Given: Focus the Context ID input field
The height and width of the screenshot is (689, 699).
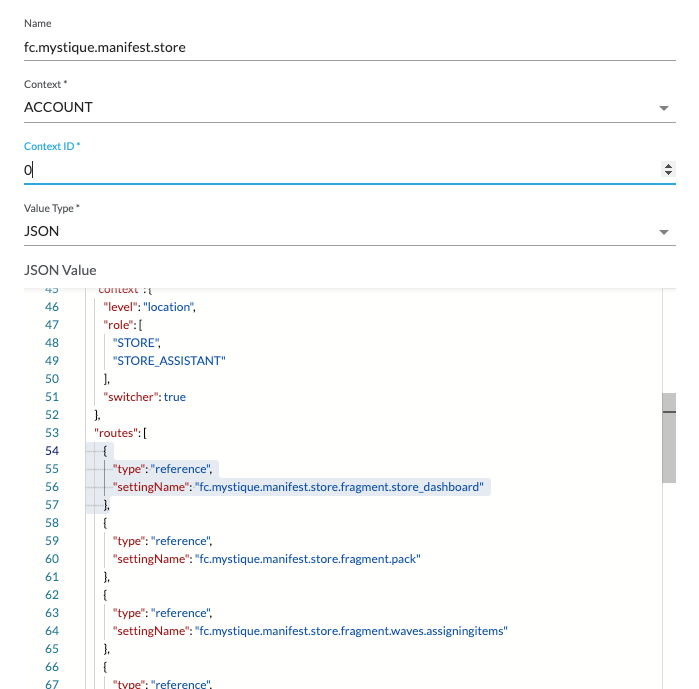Looking at the screenshot, I should point(330,170).
